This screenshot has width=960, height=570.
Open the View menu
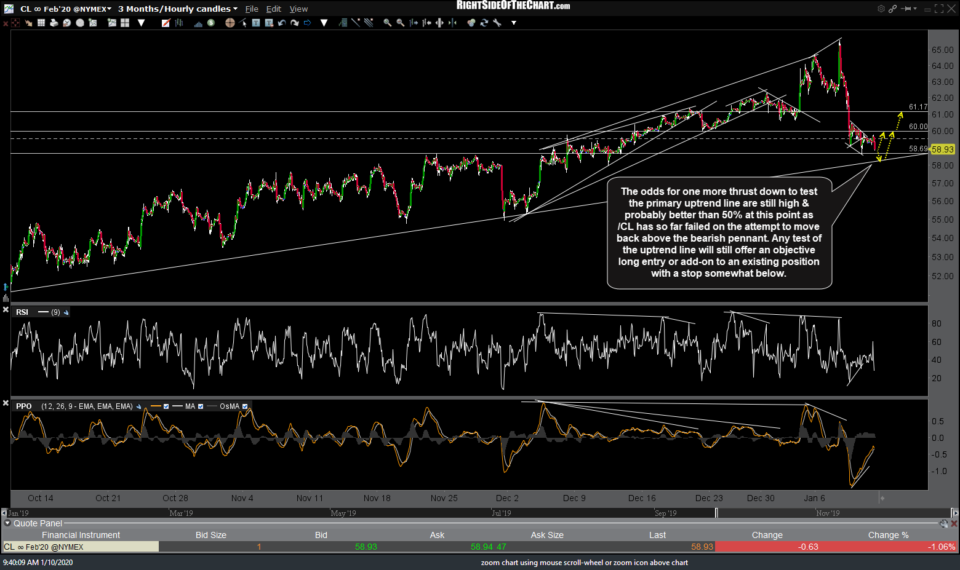click(298, 9)
